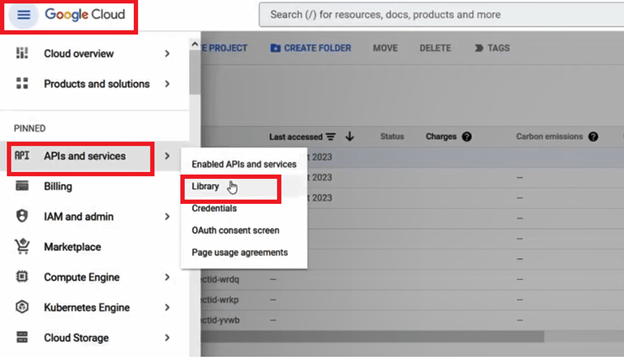The height and width of the screenshot is (362, 624).
Task: Click the menu scroll-up arrow
Action: coord(195,44)
